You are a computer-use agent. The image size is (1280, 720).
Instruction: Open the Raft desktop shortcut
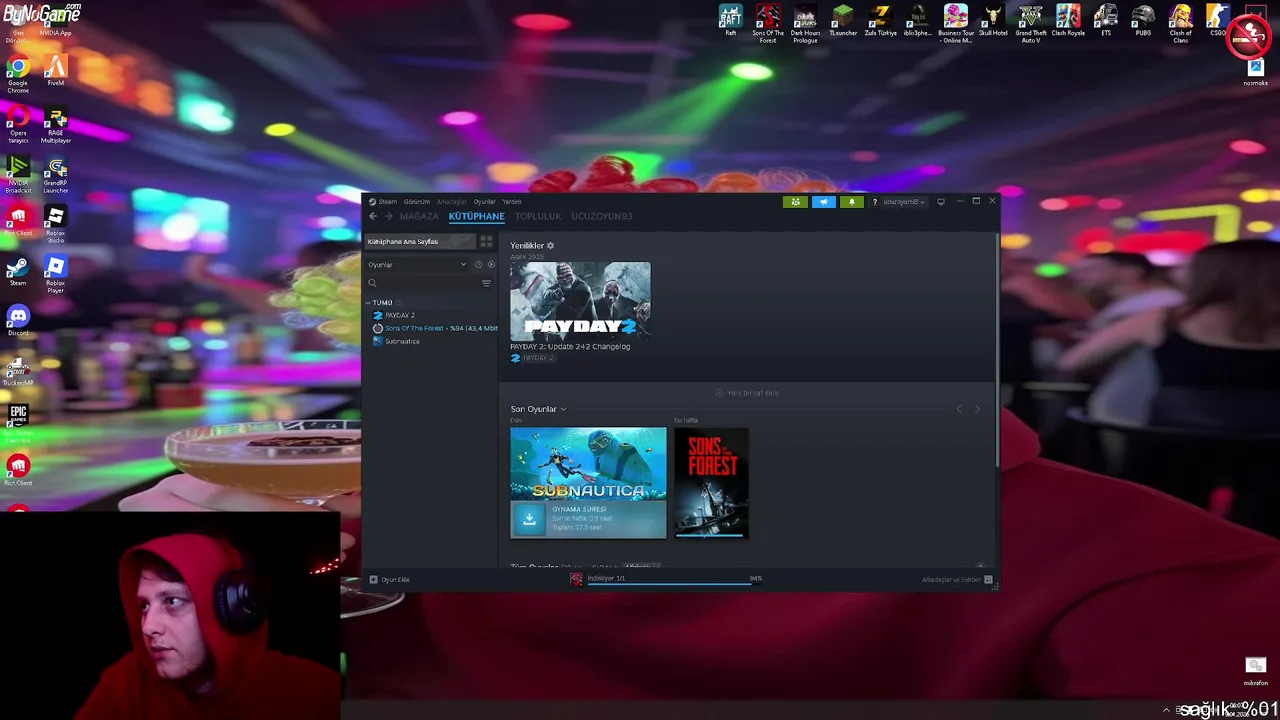coord(731,21)
